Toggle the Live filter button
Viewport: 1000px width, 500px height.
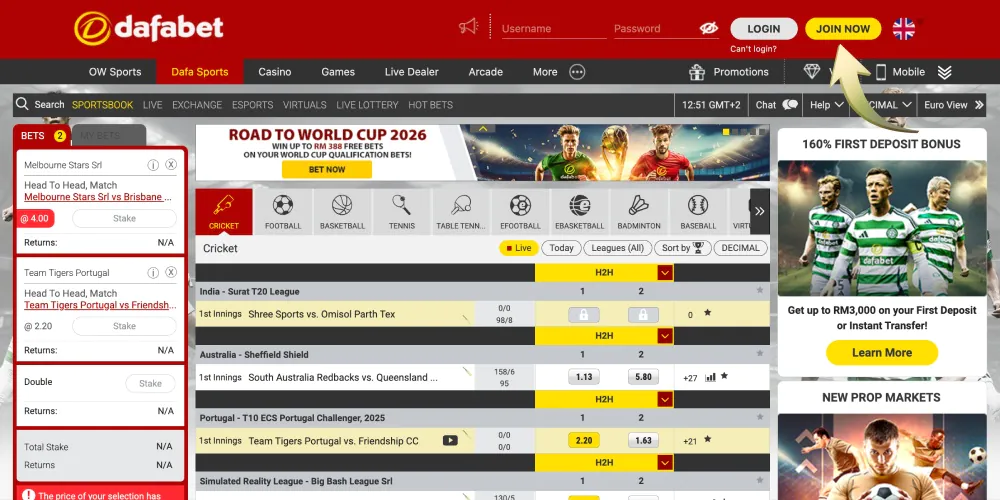click(519, 248)
